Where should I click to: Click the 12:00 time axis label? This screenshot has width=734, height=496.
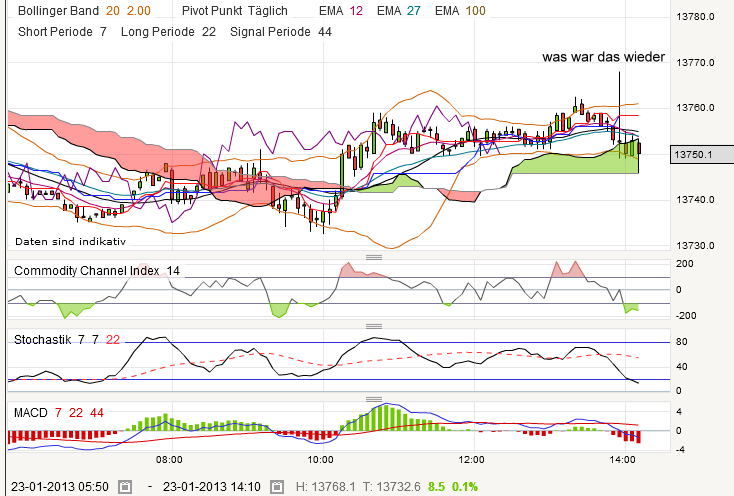471,460
